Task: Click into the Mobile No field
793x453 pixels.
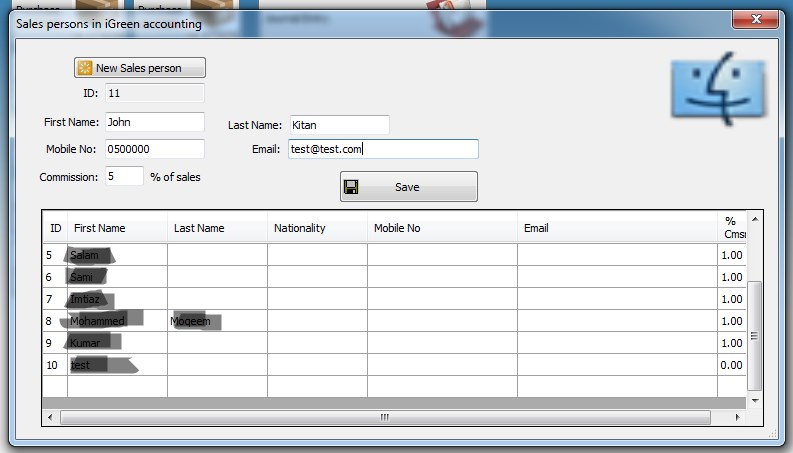Action: (155, 149)
